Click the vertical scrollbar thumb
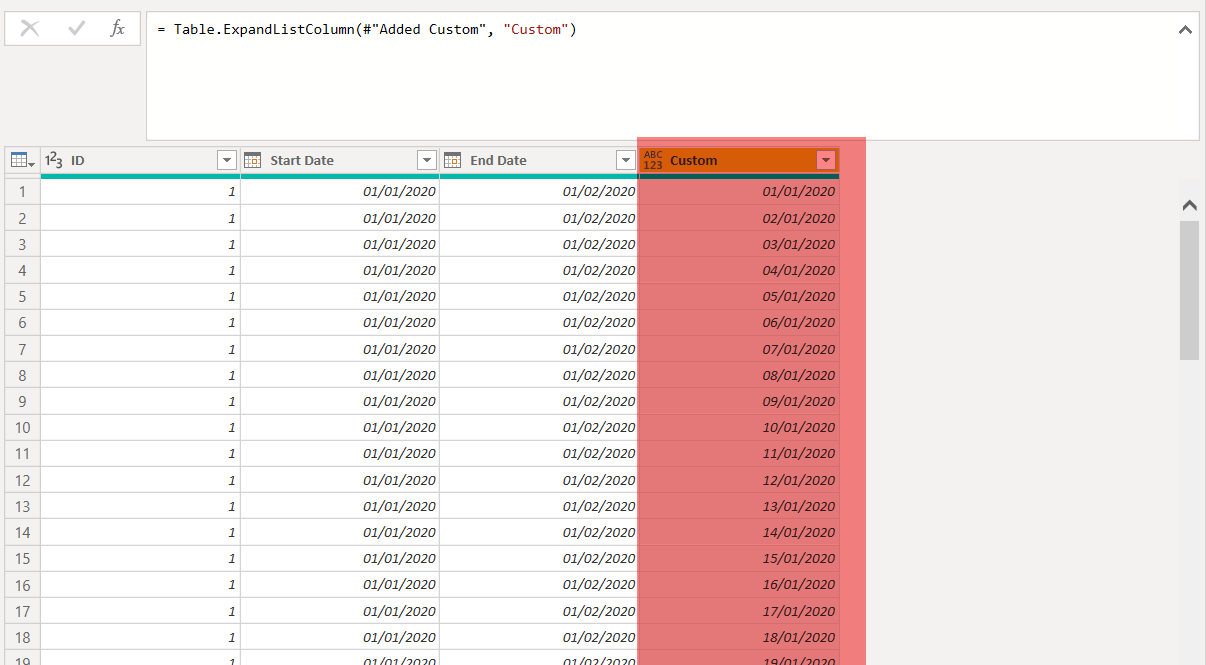This screenshot has height=665, width=1206. (x=1190, y=290)
